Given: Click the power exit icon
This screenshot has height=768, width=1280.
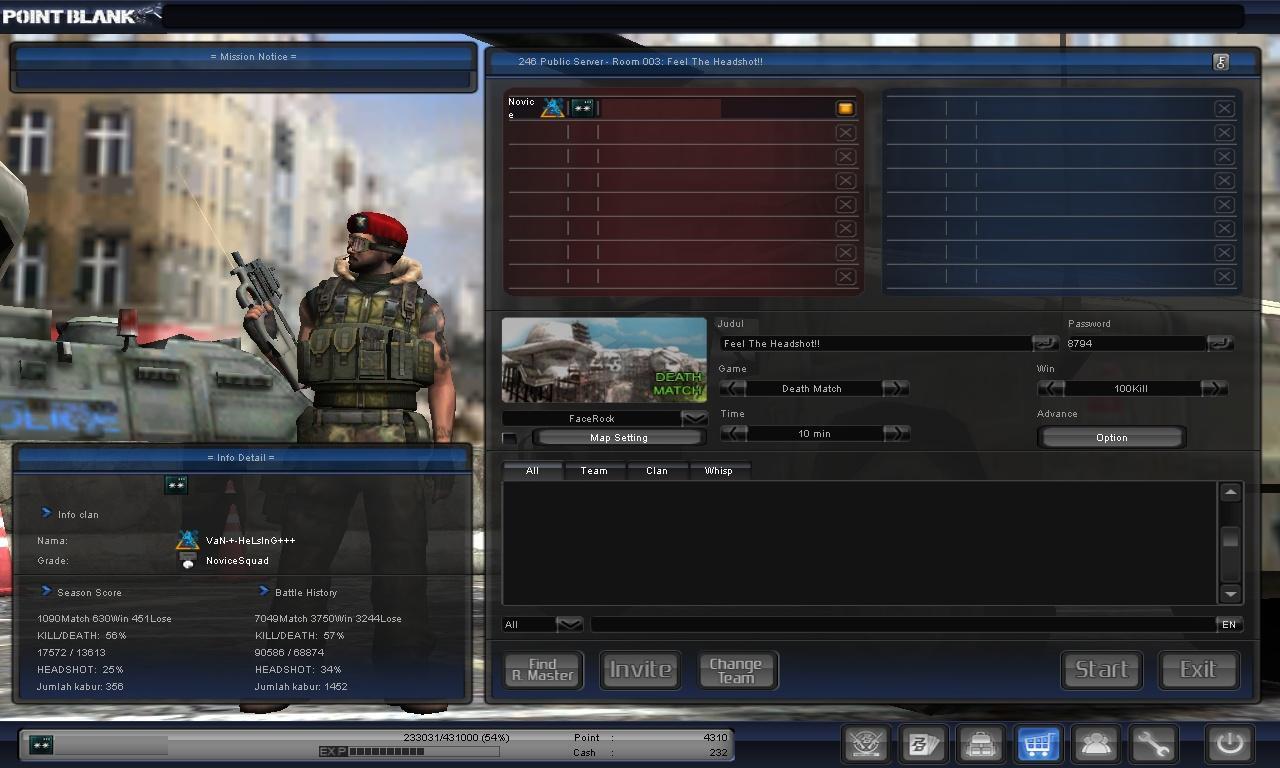Looking at the screenshot, I should tap(1229, 744).
